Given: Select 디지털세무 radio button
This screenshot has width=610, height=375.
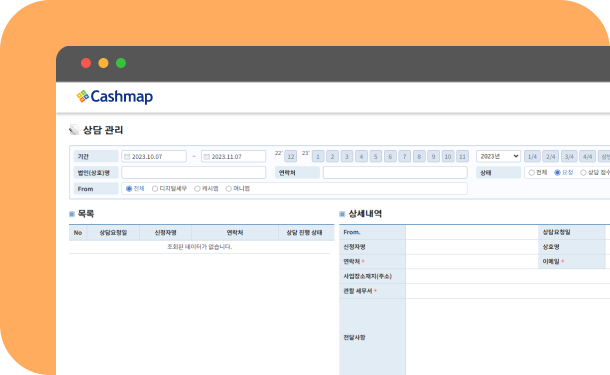Looking at the screenshot, I should (x=155, y=189).
